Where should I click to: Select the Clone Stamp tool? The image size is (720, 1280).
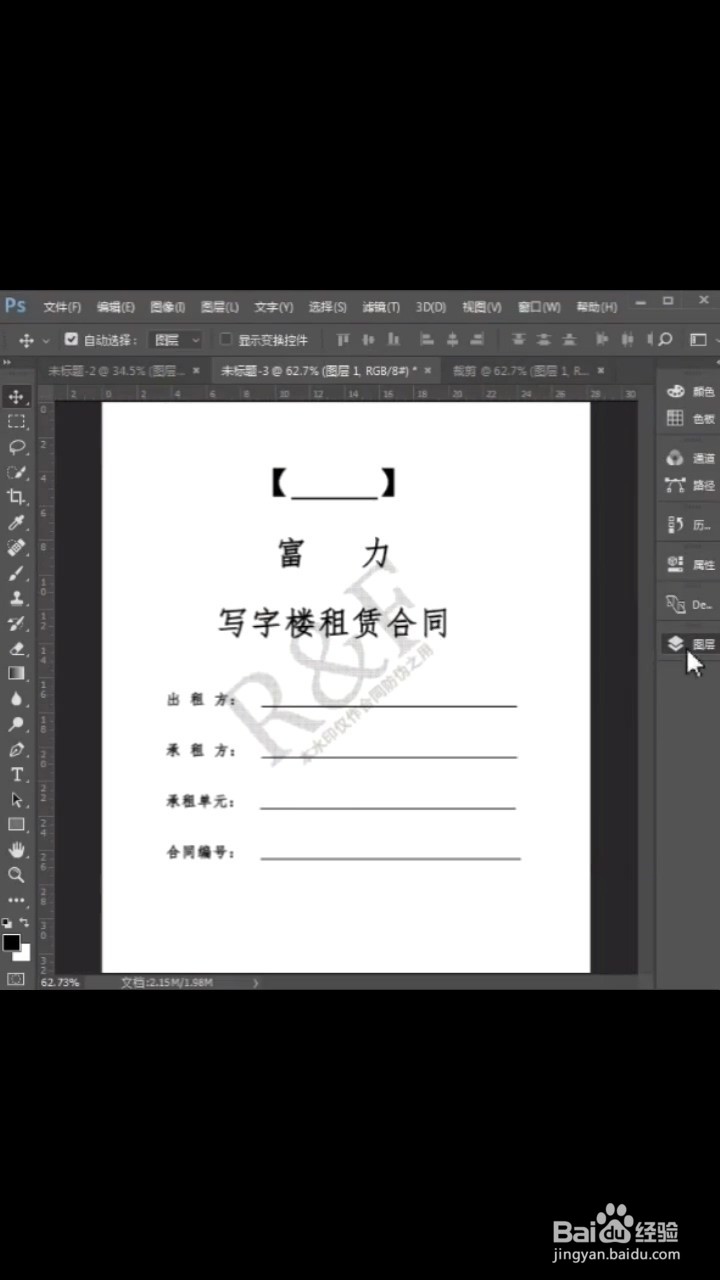tap(16, 598)
